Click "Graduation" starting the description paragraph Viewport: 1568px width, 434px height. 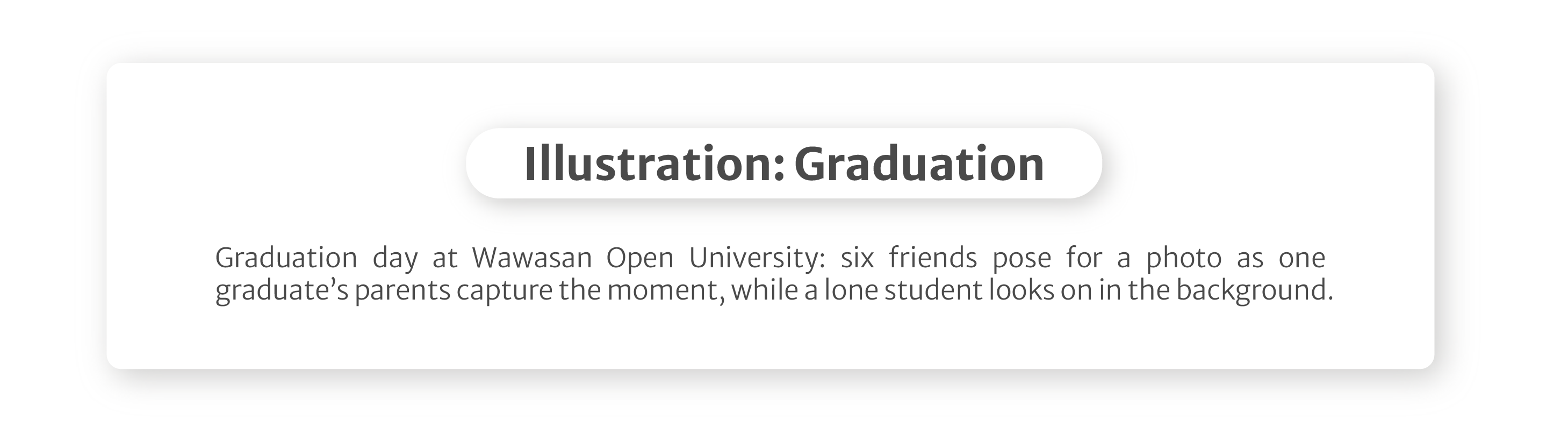286,258
